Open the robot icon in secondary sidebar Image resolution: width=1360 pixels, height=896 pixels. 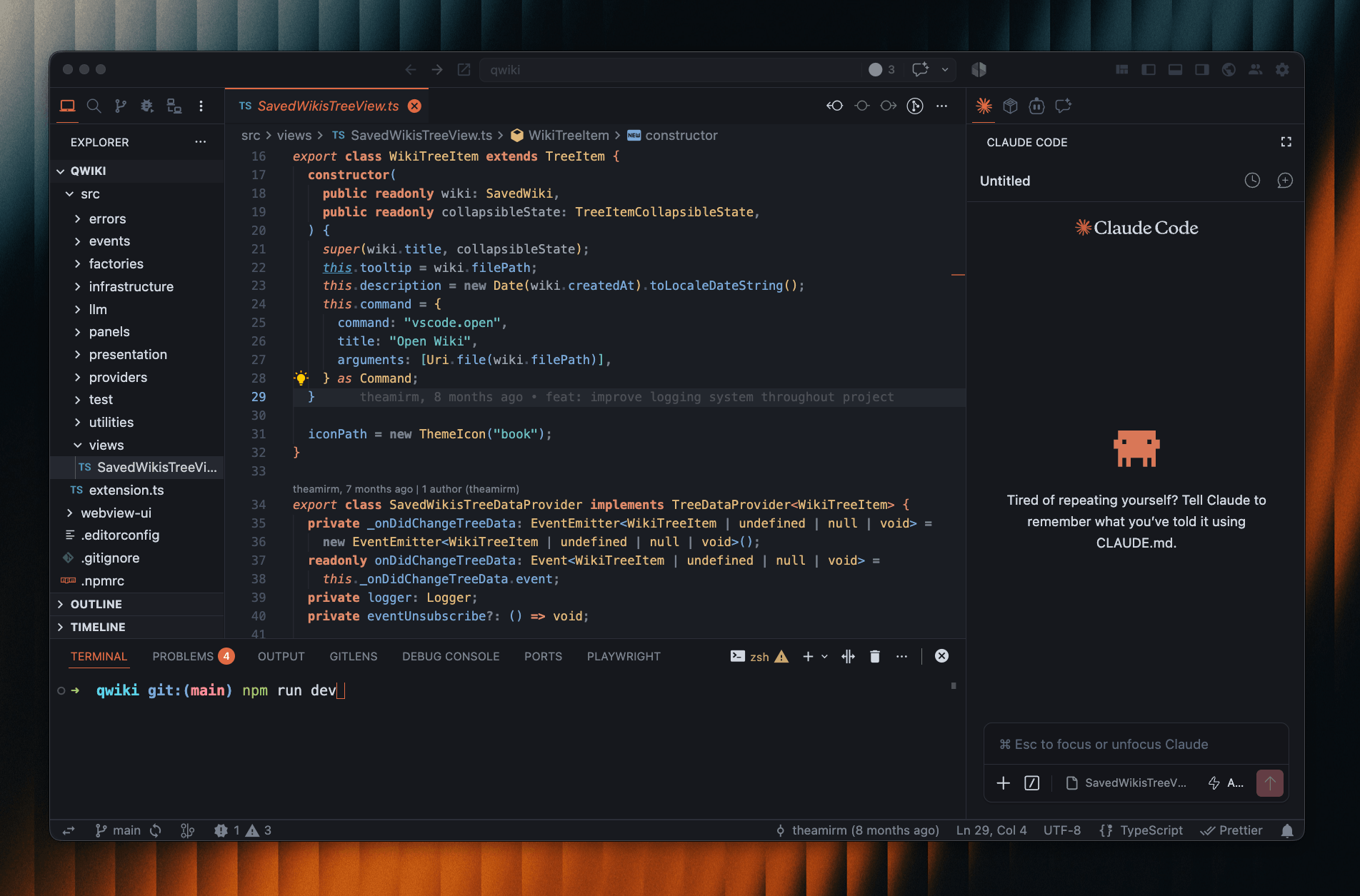[1036, 106]
